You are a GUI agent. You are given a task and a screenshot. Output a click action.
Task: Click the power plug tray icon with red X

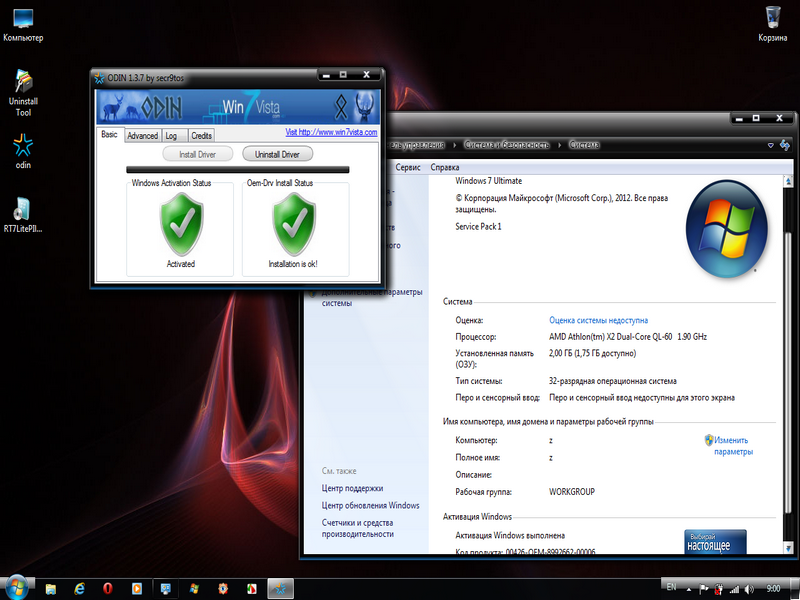tap(719, 589)
